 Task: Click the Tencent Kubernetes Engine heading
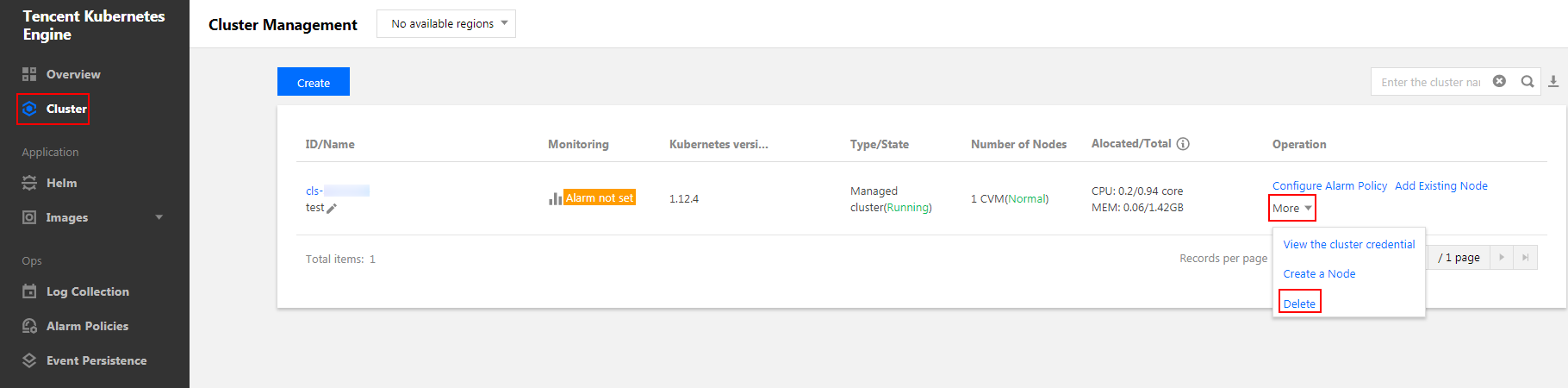[x=94, y=25]
